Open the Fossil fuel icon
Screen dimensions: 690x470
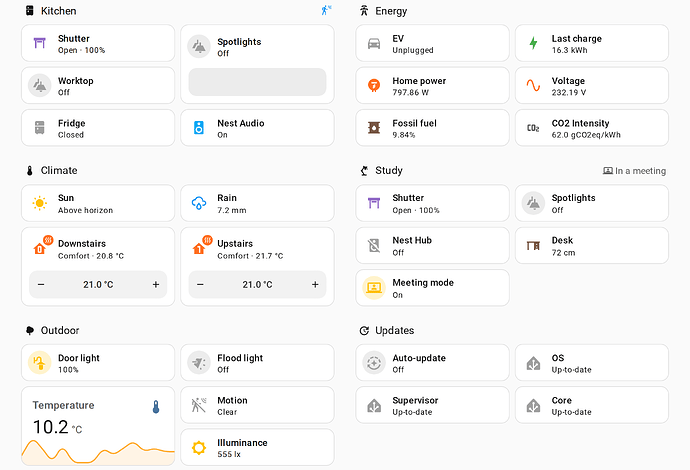point(374,128)
